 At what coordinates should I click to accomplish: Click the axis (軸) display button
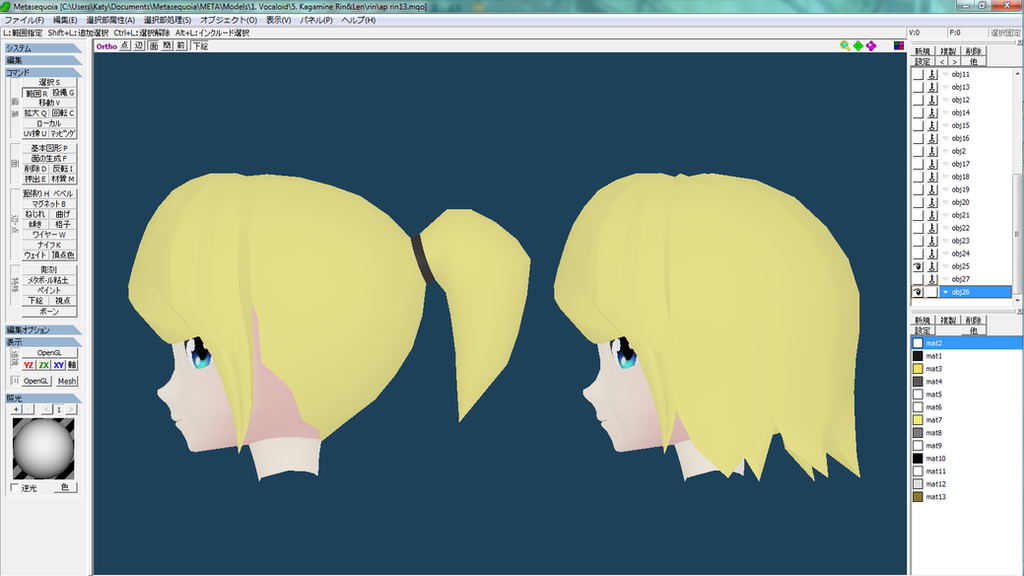72,365
